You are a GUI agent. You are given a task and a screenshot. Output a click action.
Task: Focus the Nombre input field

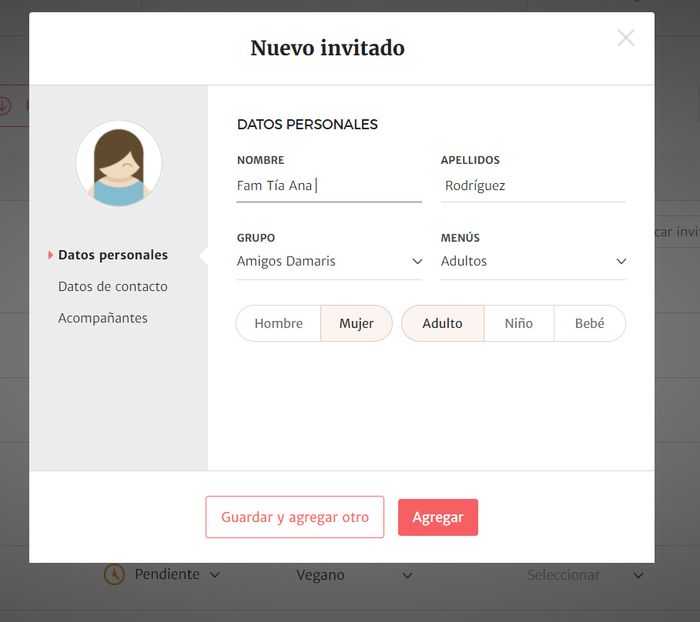pos(329,185)
